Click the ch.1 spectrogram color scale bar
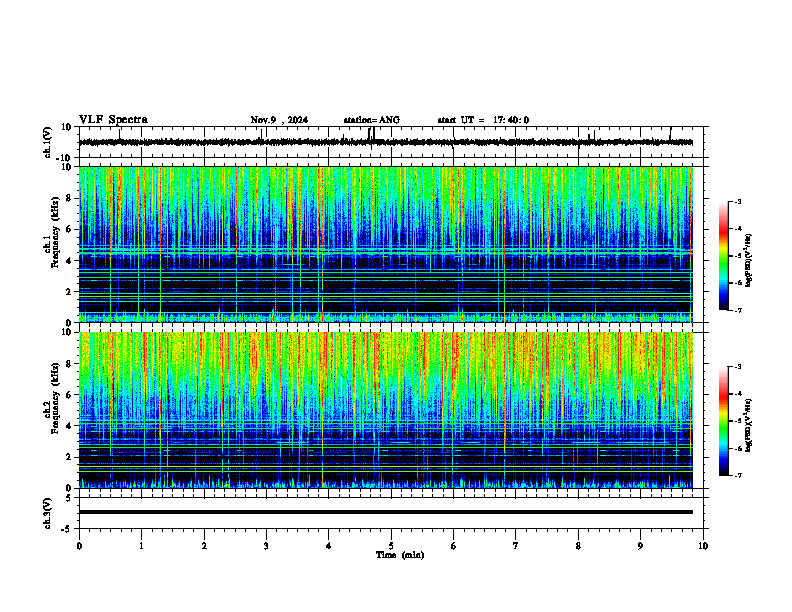The width and height of the screenshot is (792, 612). click(723, 256)
